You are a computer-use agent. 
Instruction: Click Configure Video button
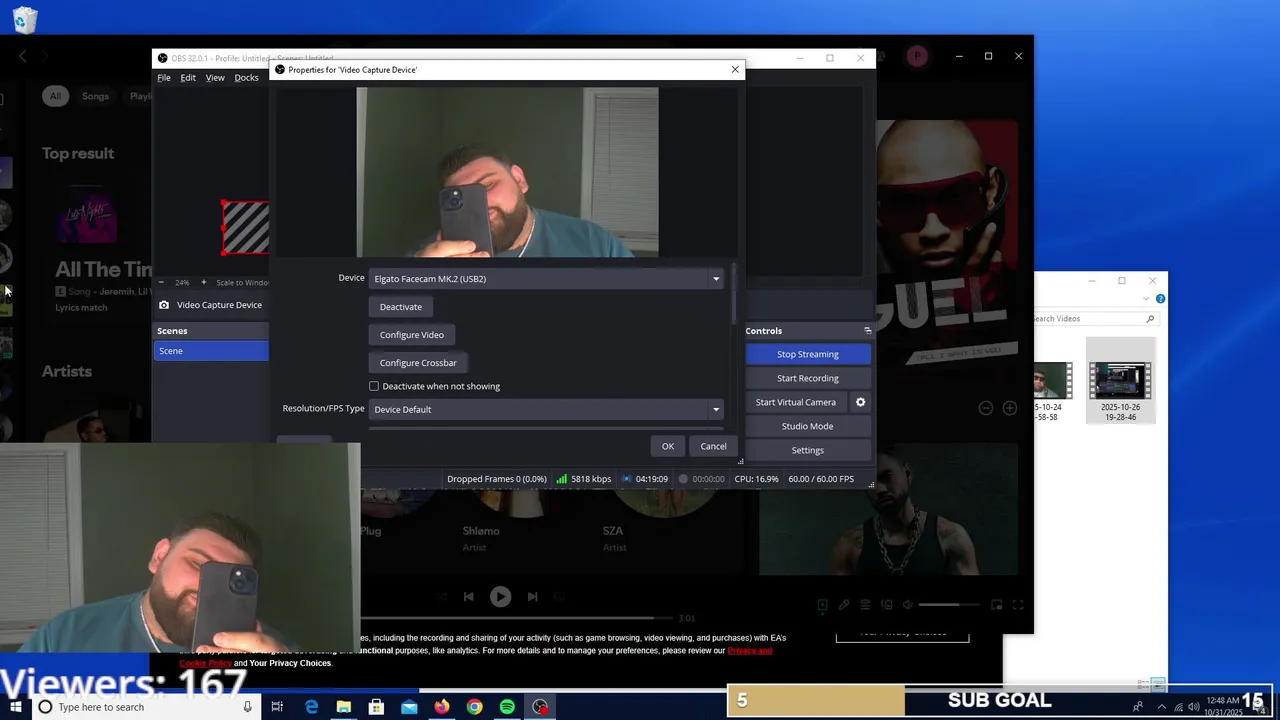click(412, 335)
